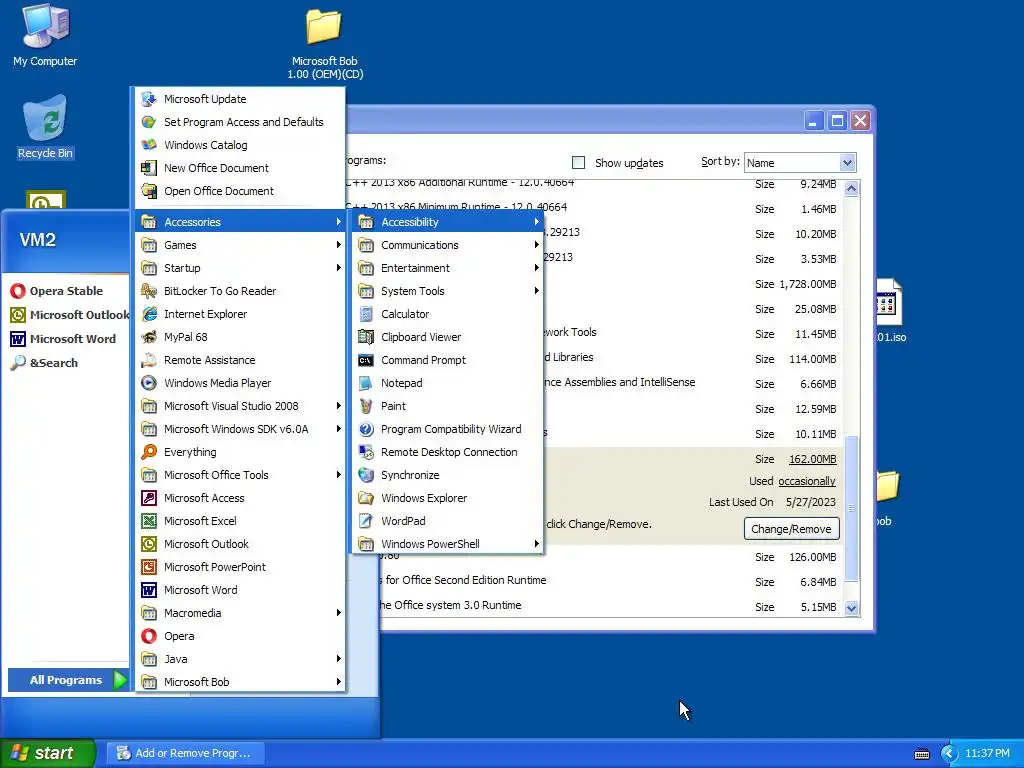Expand Microsoft Windows SDK v6.0A folder
The image size is (1024, 768).
[x=240, y=429]
